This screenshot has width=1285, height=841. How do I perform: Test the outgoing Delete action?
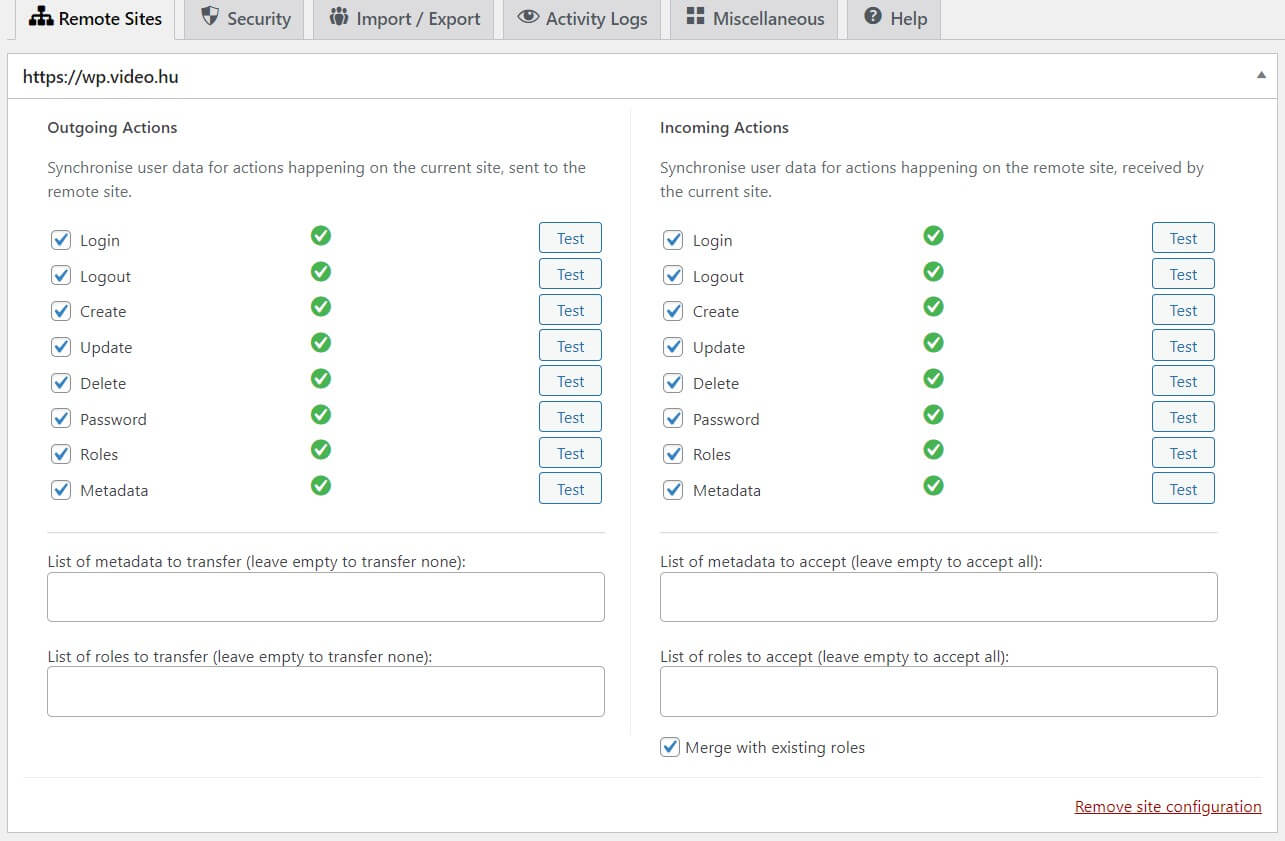click(x=570, y=381)
